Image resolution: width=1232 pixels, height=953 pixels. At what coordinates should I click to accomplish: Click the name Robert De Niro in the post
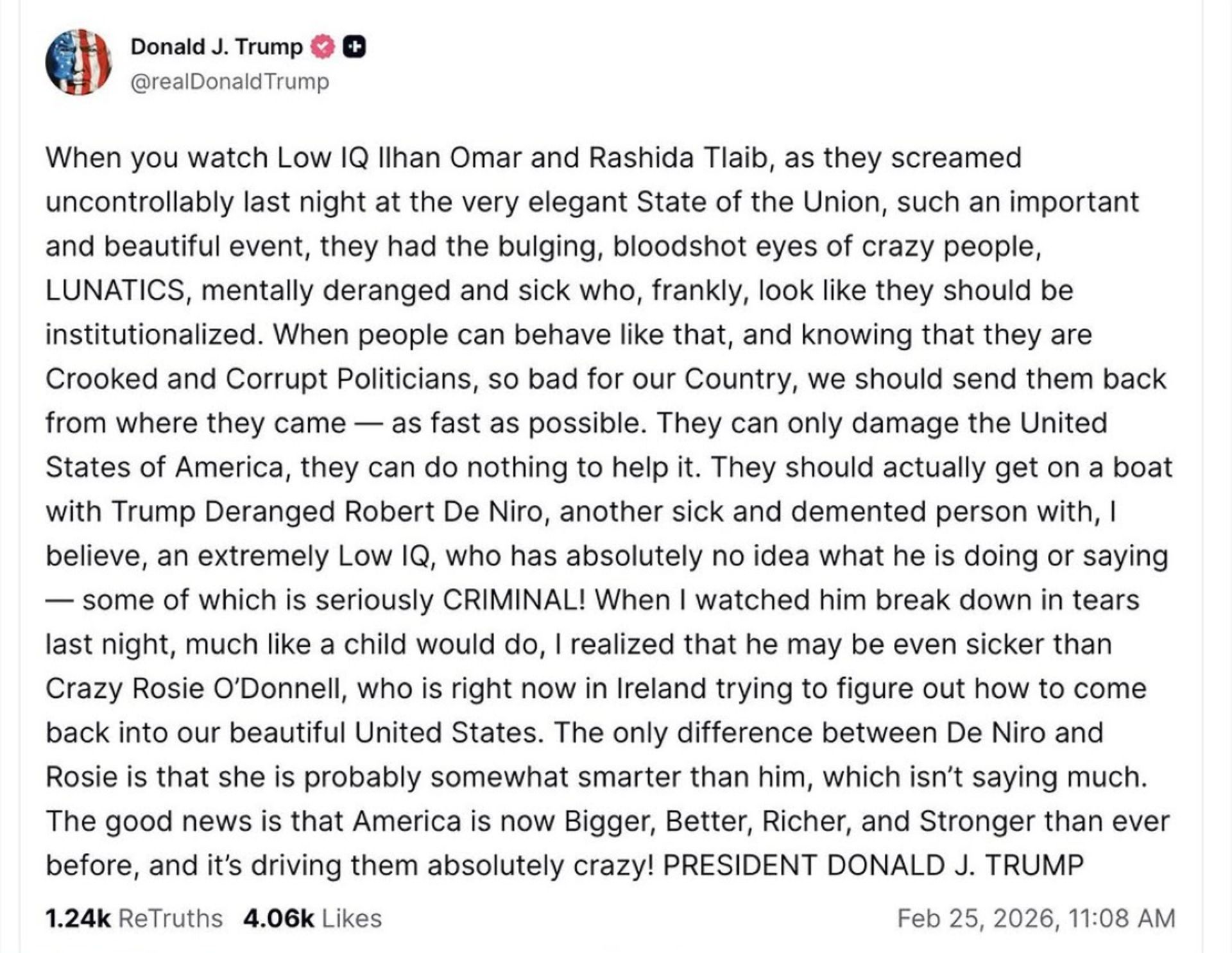coord(443,511)
